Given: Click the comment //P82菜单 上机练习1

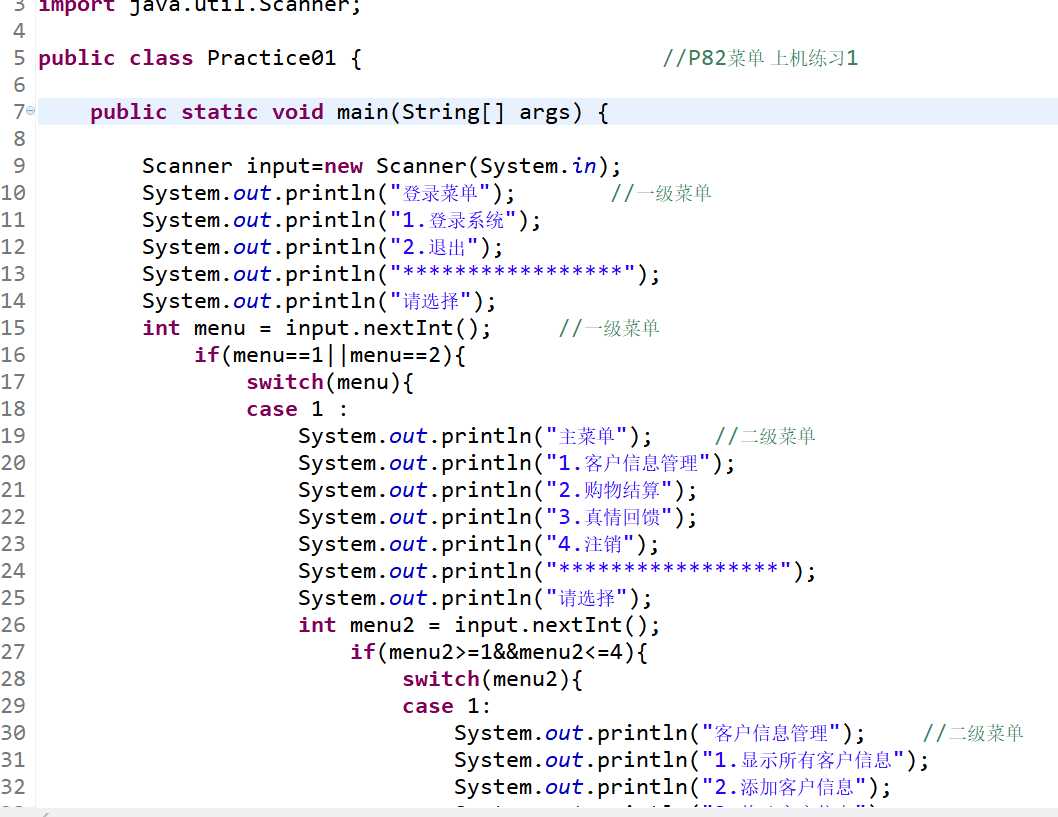Looking at the screenshot, I should click(x=760, y=58).
